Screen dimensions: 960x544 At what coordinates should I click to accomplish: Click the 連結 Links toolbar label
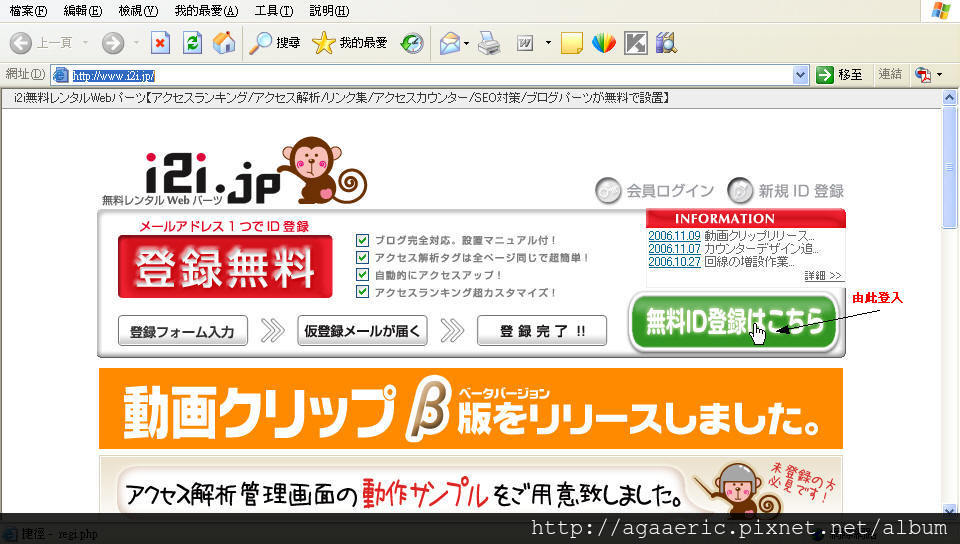click(890, 74)
